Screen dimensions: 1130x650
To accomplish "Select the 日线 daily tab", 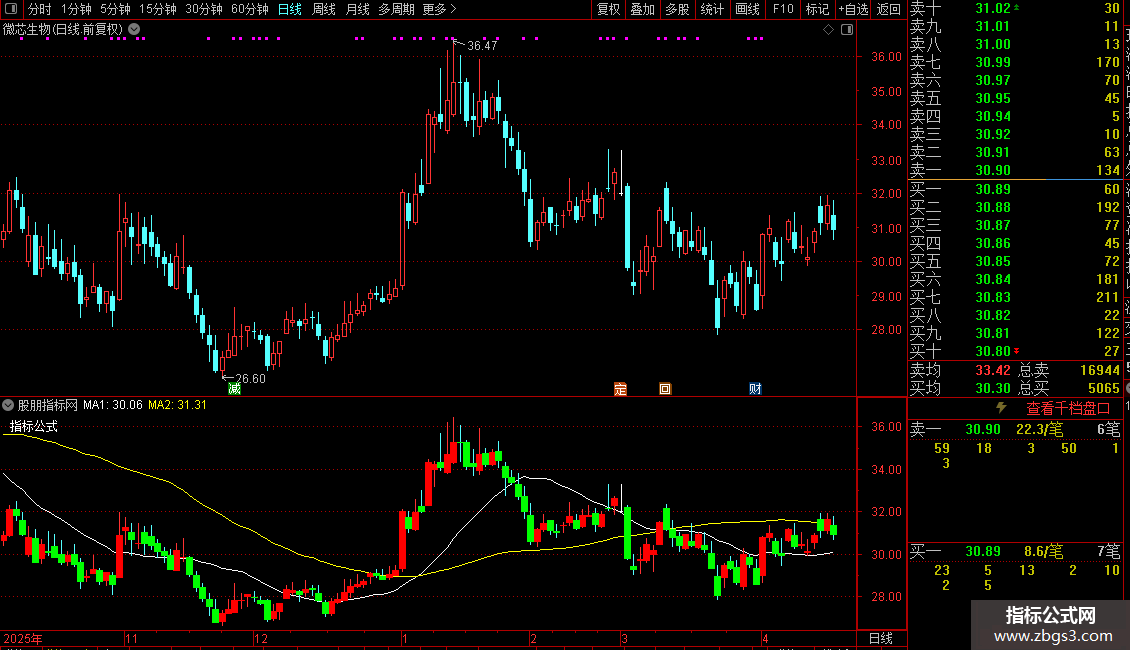I will 290,9.
